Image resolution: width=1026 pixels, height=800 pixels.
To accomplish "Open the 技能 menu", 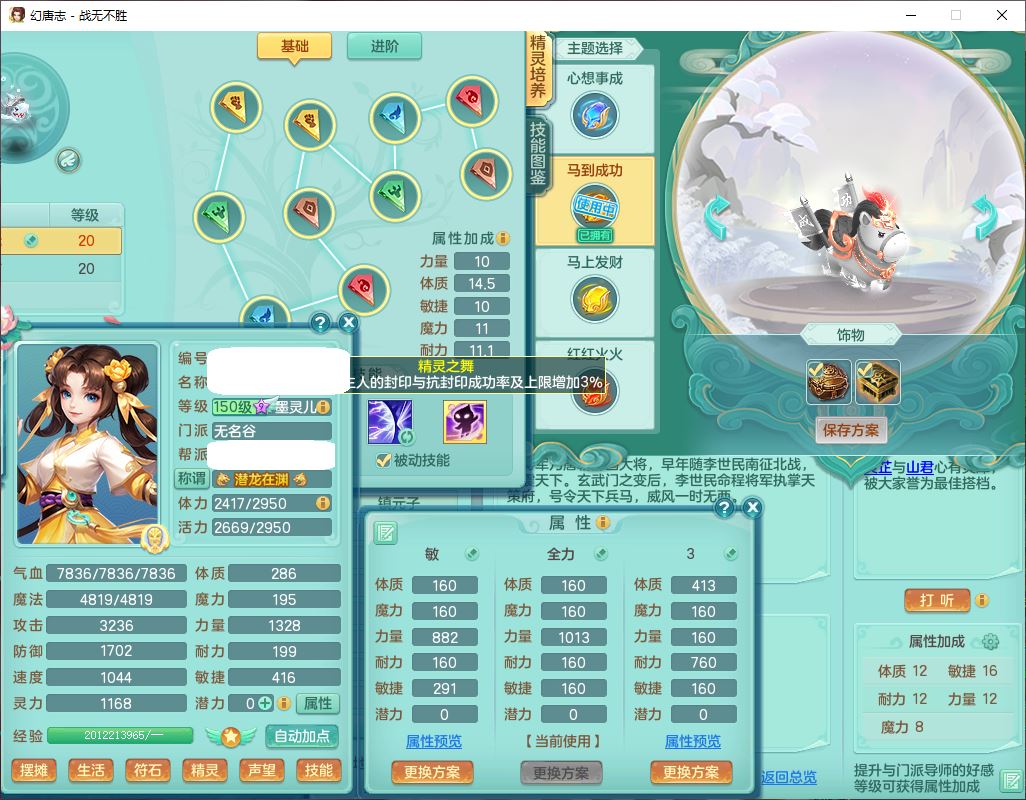I will coord(319,771).
